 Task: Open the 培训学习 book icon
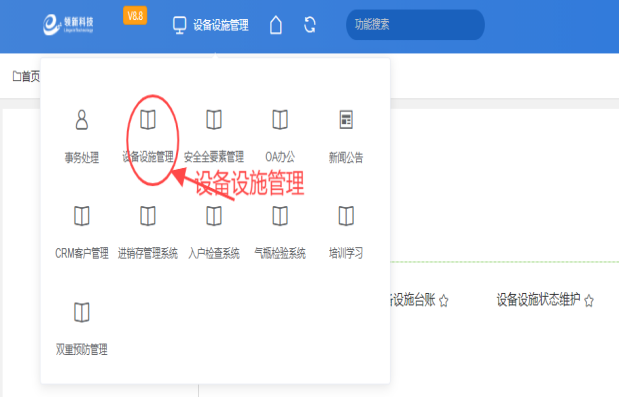(x=346, y=216)
